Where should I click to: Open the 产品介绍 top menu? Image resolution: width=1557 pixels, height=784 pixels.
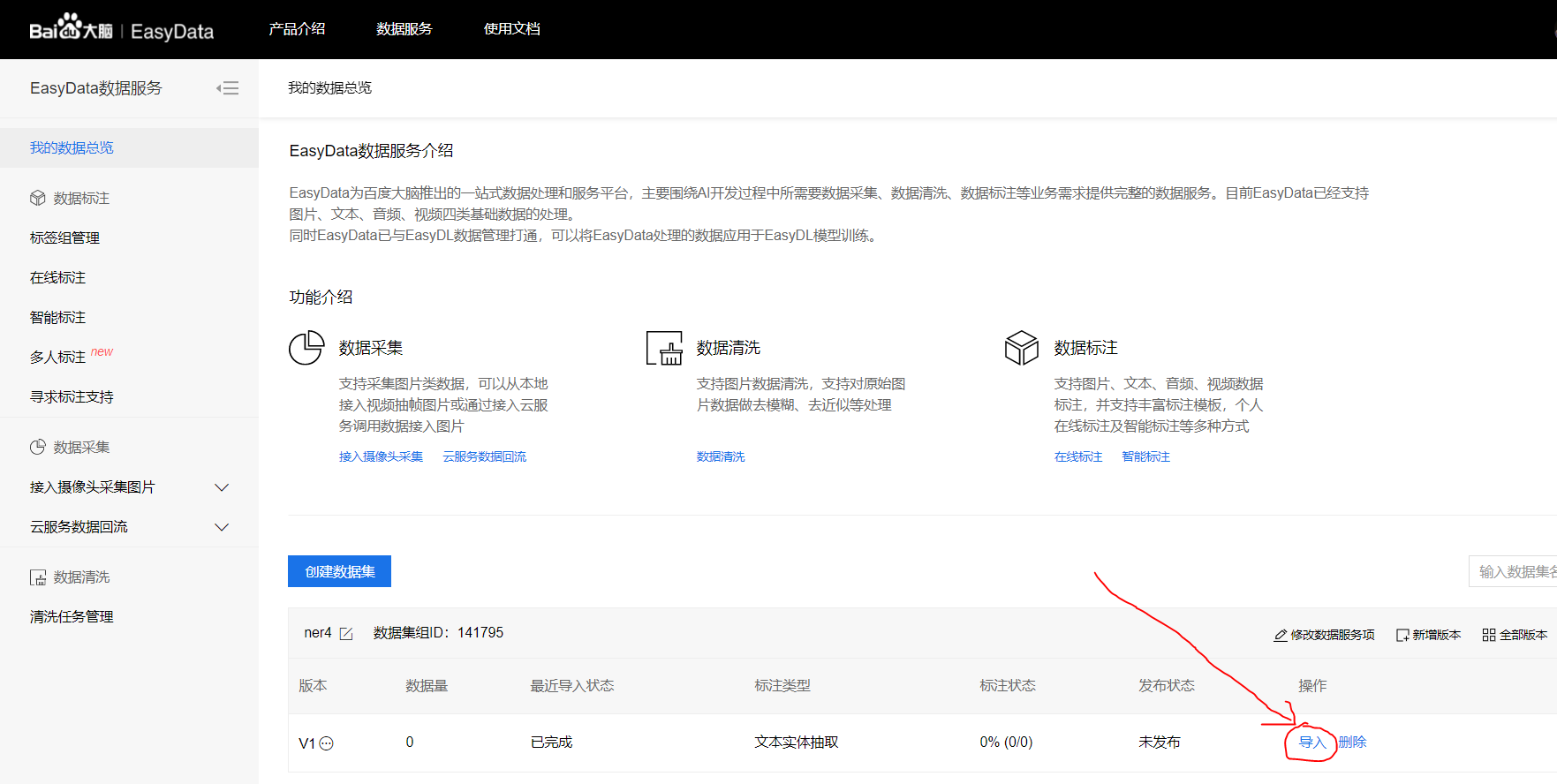coord(297,29)
